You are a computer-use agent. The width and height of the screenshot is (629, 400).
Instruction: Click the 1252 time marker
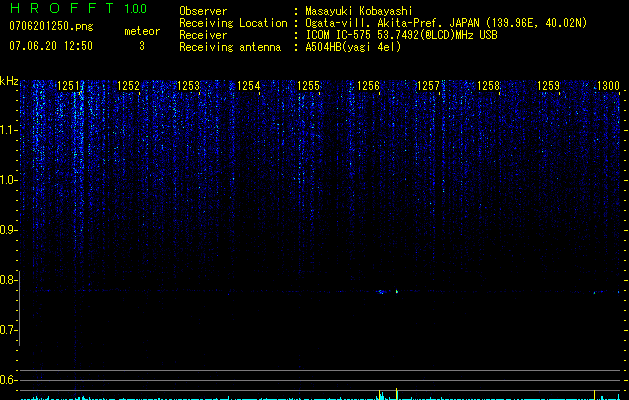pyautogui.click(x=128, y=86)
